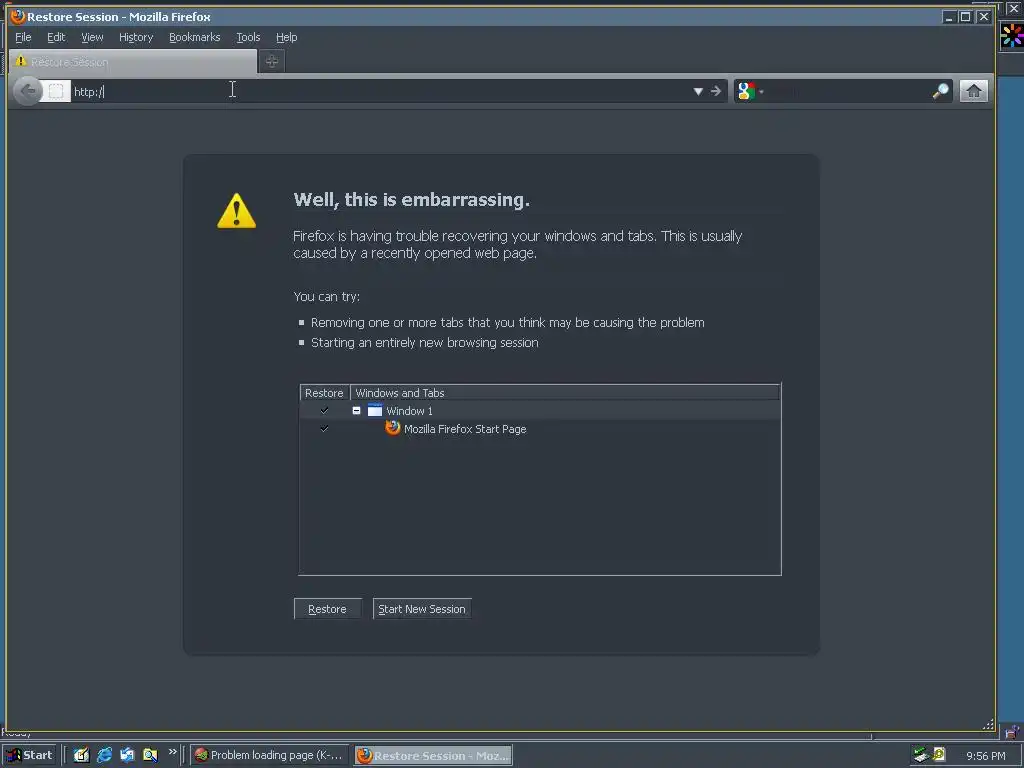This screenshot has width=1024, height=768.
Task: Click the Window 1 folder icon
Action: tap(375, 410)
